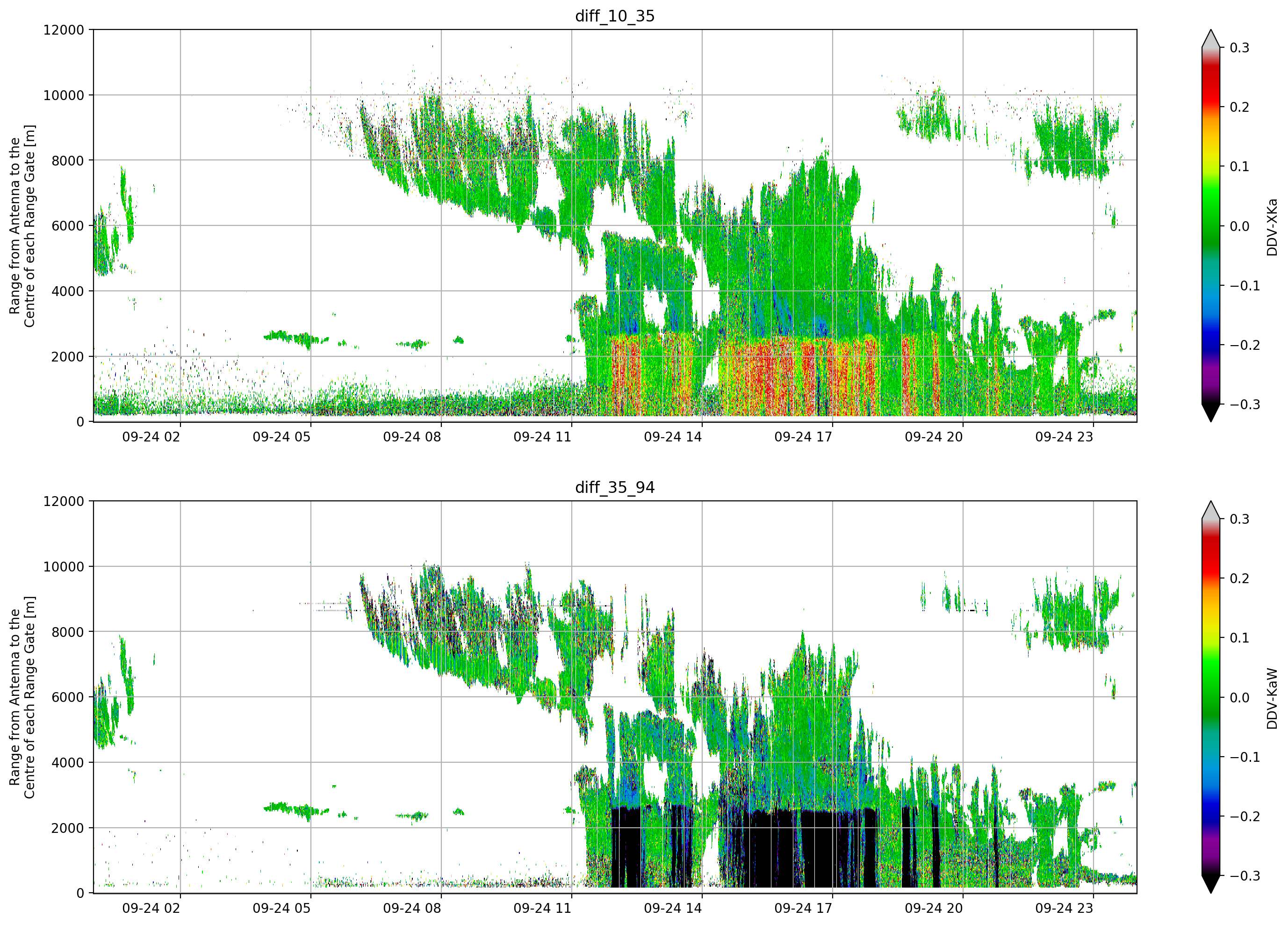Viewport: 1288px width, 925px height.
Task: Click the 09-24 11 tick label on top plot
Action: point(542,437)
